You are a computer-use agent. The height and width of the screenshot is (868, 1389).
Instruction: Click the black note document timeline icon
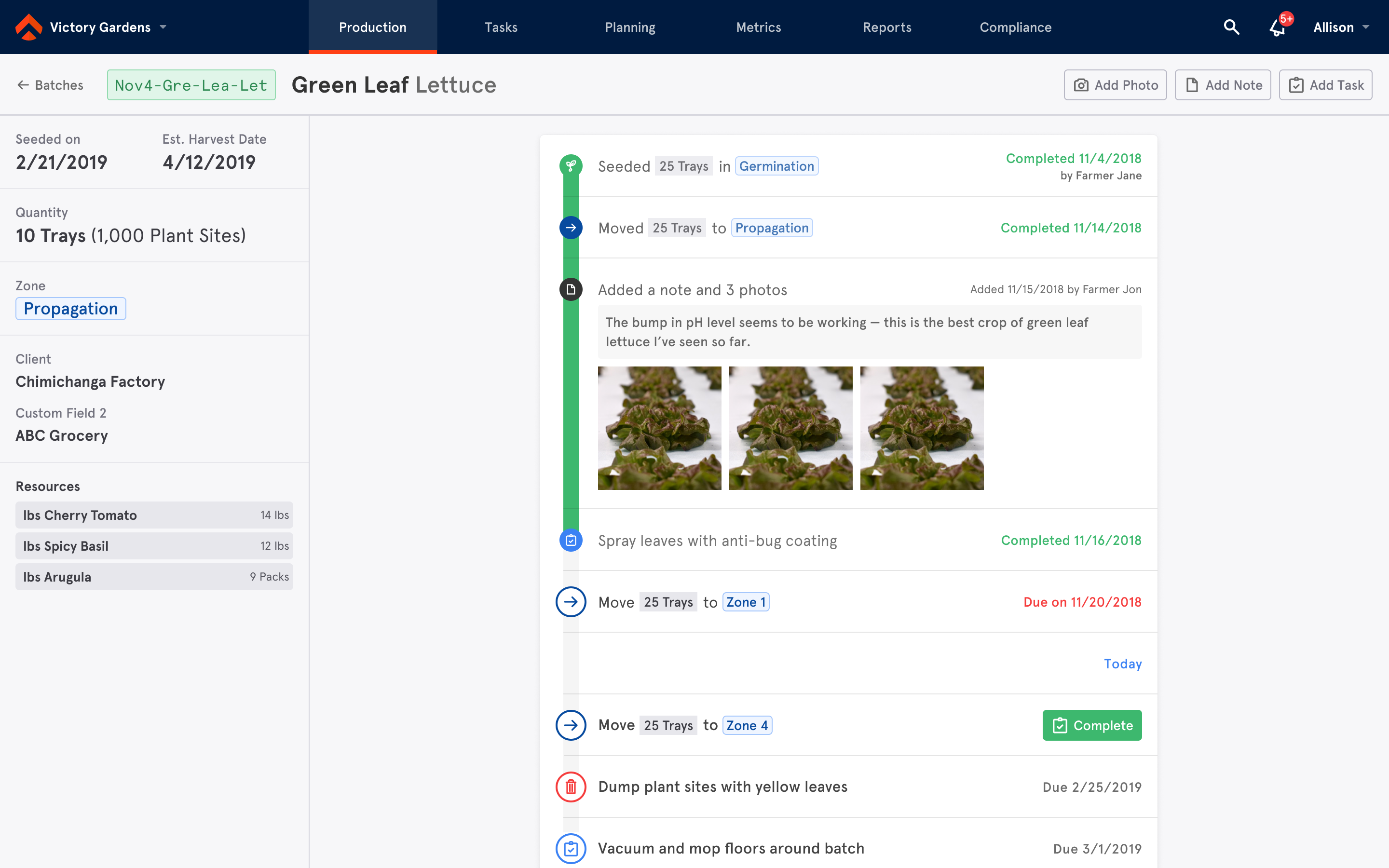click(571, 289)
